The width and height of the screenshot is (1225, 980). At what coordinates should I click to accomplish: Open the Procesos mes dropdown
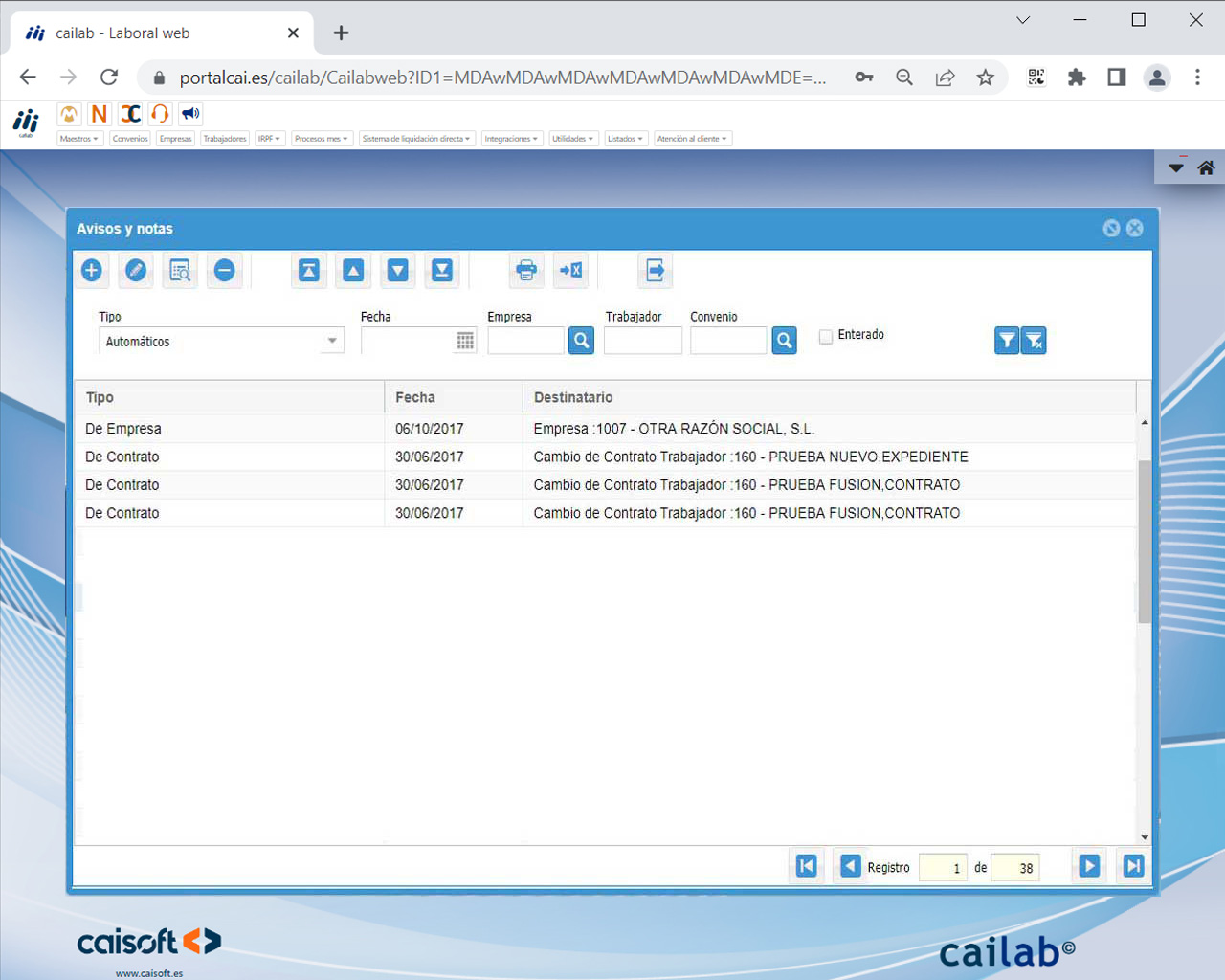[322, 138]
